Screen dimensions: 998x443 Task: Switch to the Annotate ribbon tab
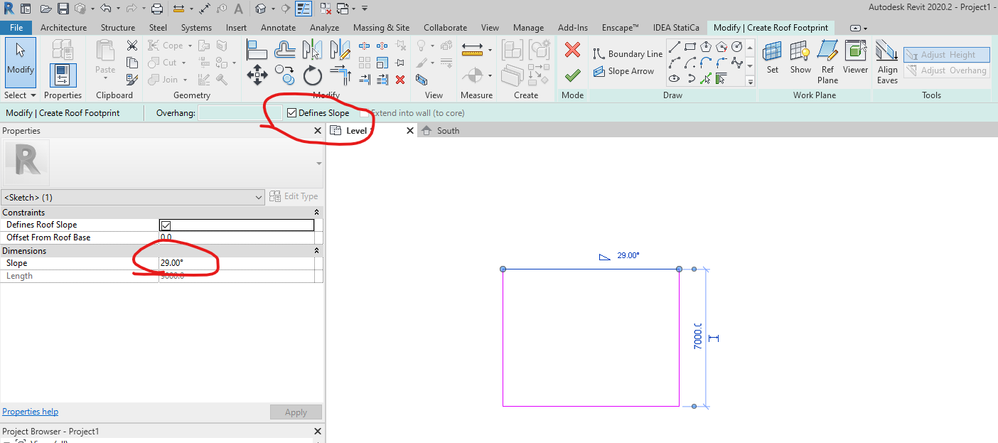[x=278, y=27]
